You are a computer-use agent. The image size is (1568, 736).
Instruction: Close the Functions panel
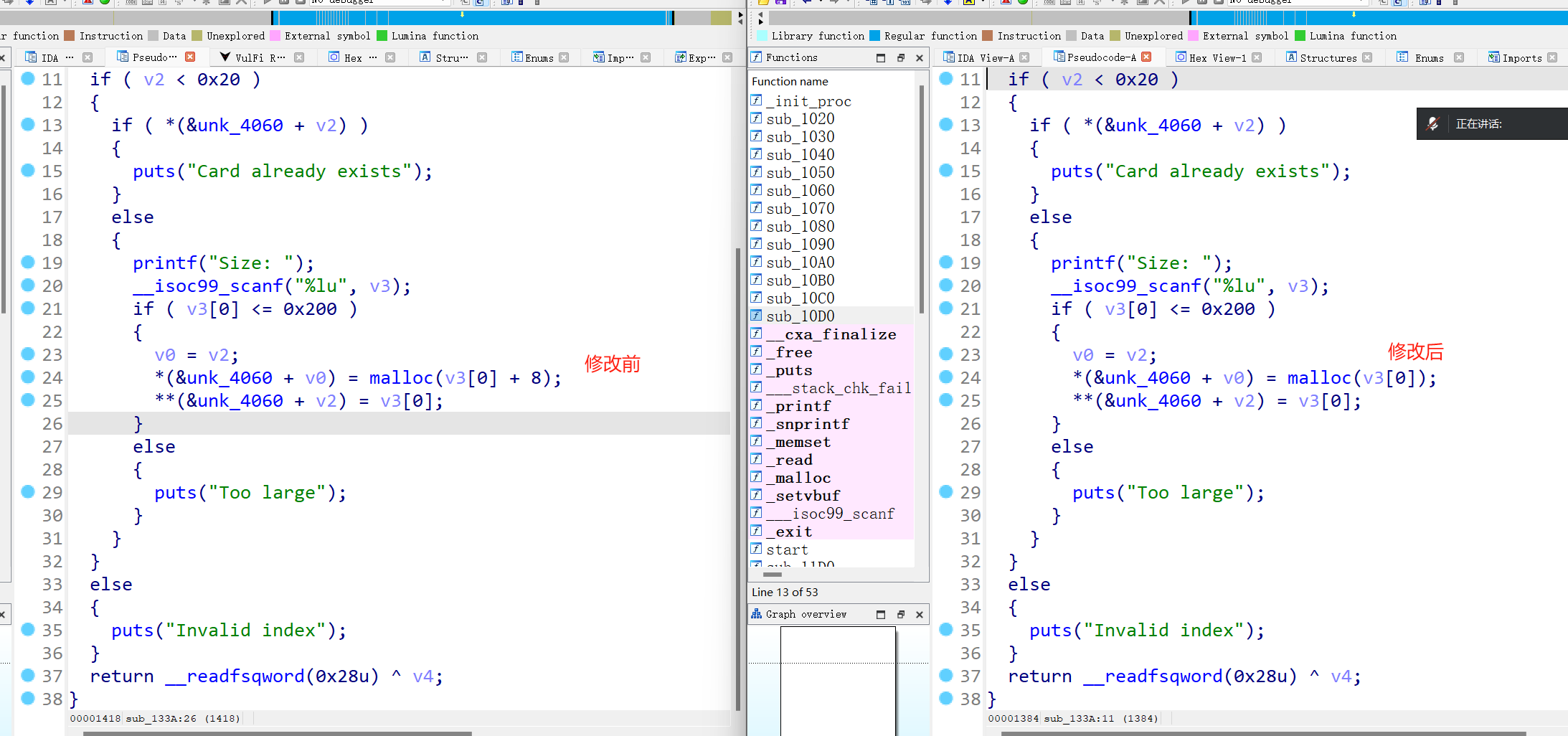tap(920, 57)
